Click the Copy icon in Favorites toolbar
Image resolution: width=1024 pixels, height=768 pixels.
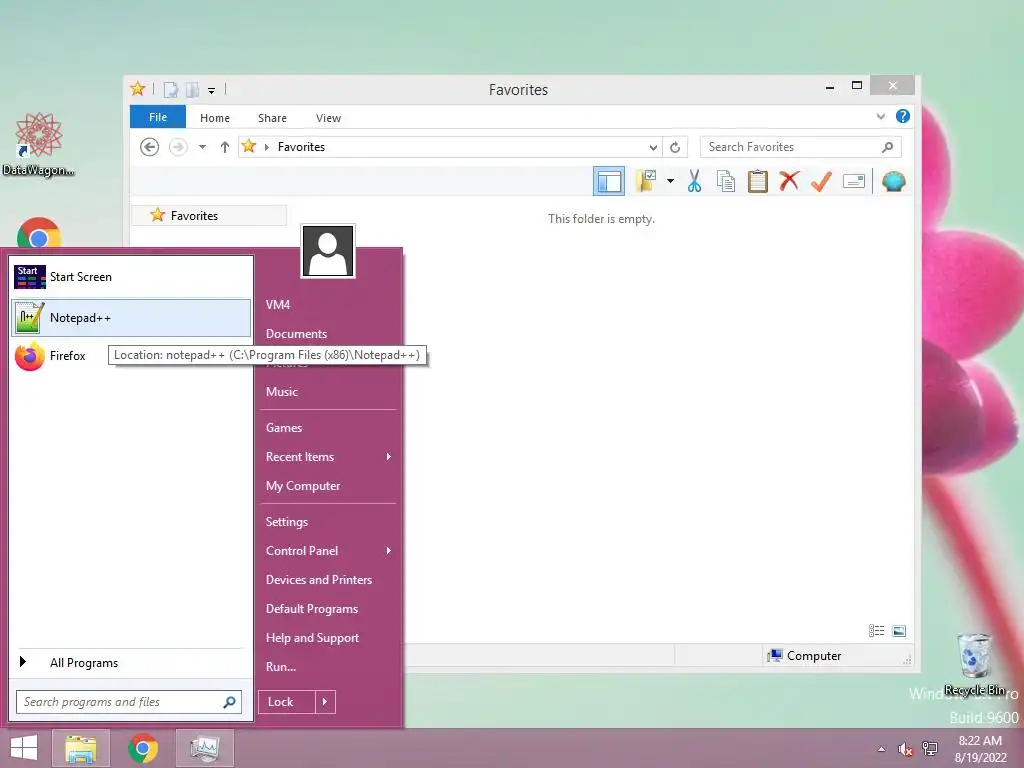pos(726,181)
